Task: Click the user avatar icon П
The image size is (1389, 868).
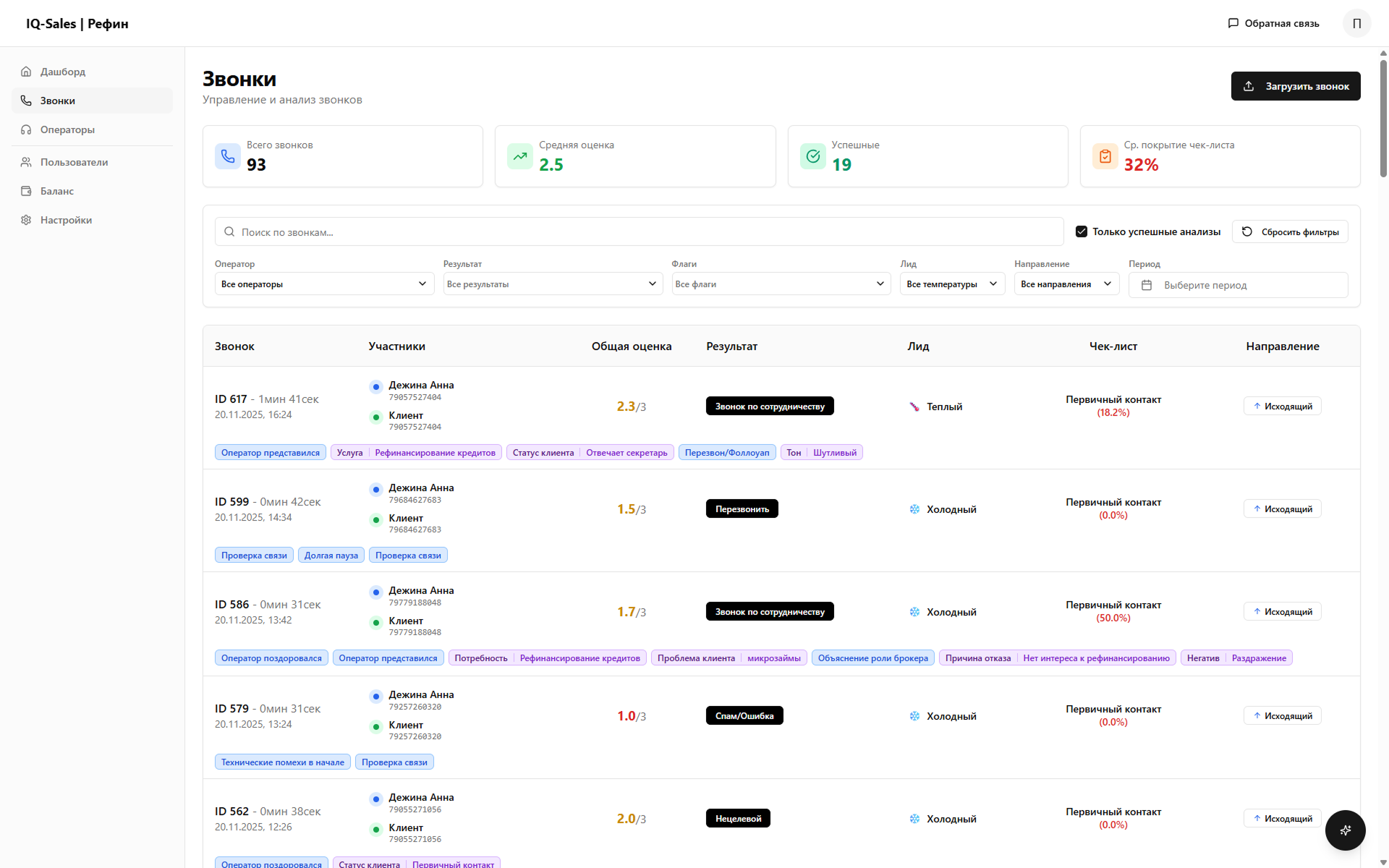Action: [1356, 23]
